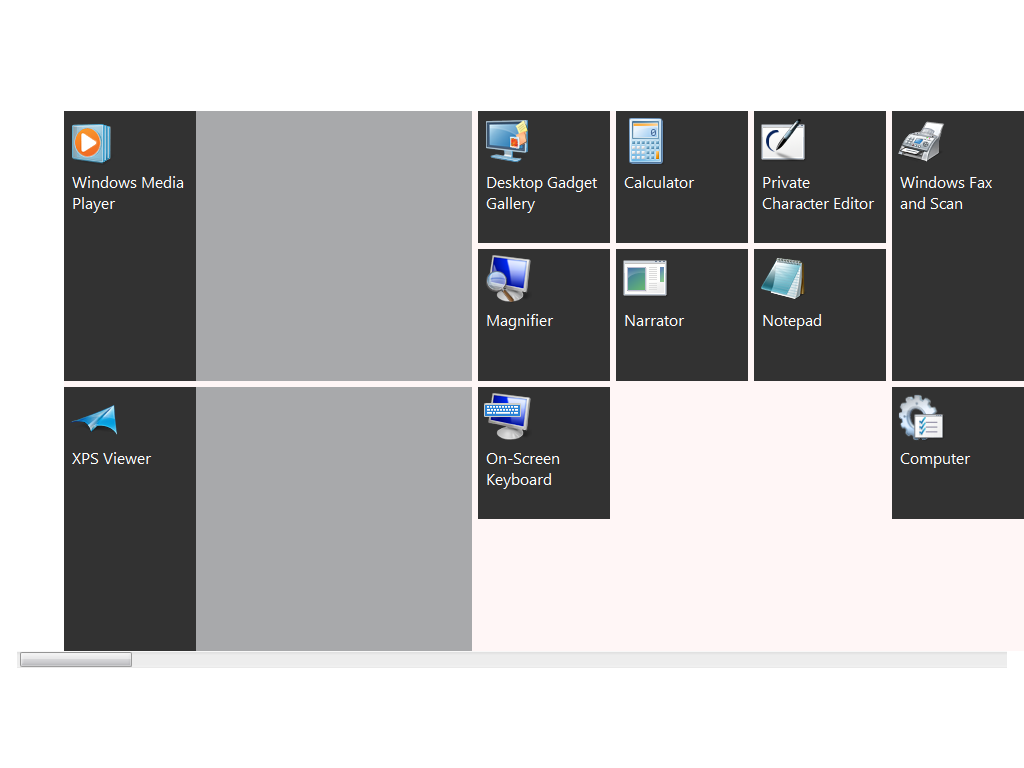This screenshot has width=1024, height=768.
Task: Click the "Calculator" tile label
Action: tap(659, 183)
